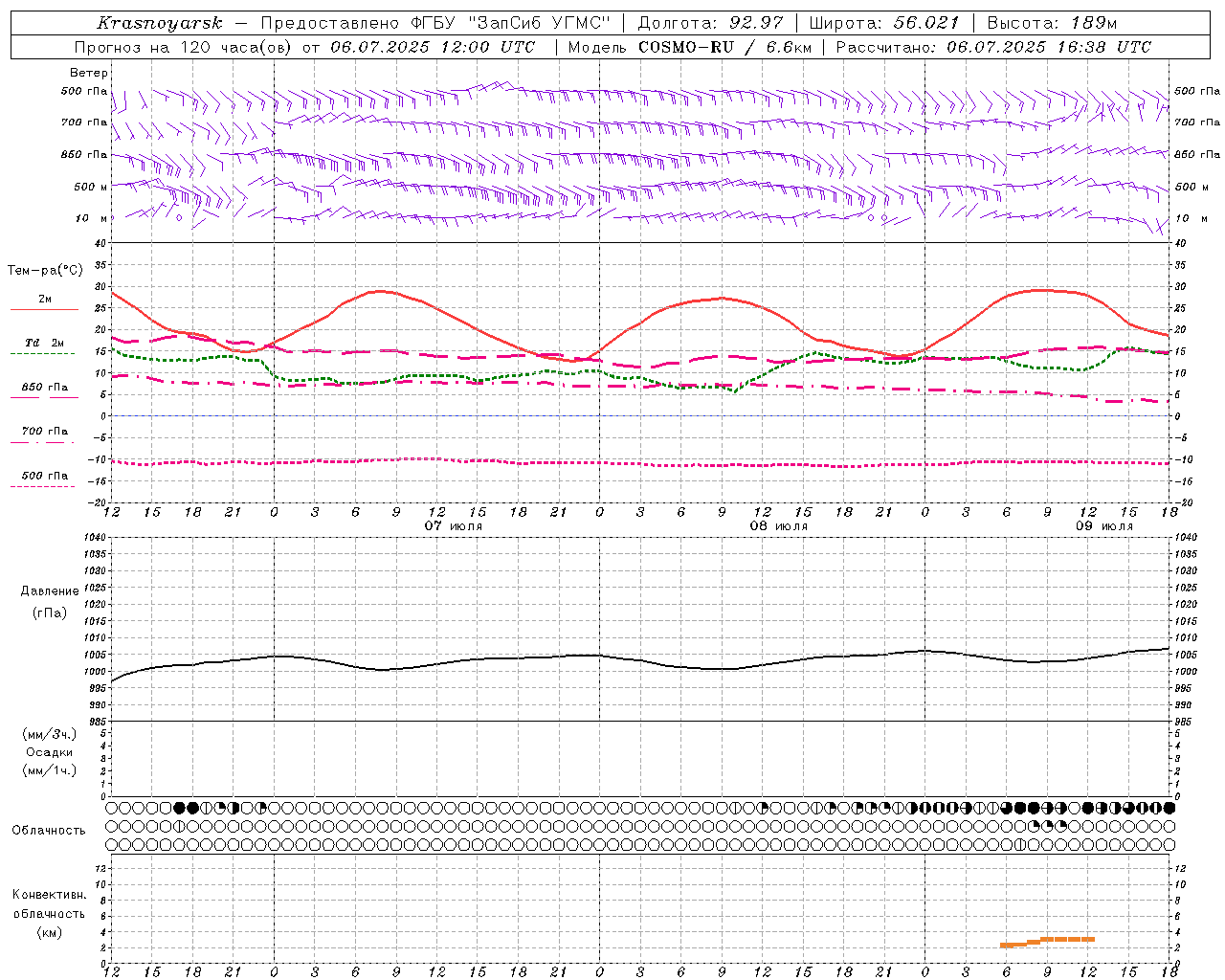
Task: Click the red "2м" temperature legend line
Action: click(x=44, y=309)
